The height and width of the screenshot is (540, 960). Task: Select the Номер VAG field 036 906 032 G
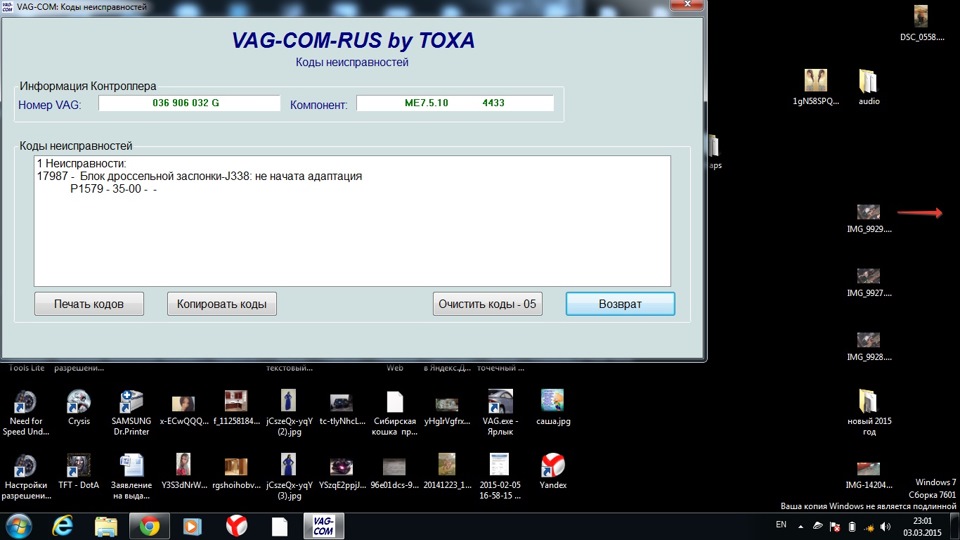click(189, 103)
